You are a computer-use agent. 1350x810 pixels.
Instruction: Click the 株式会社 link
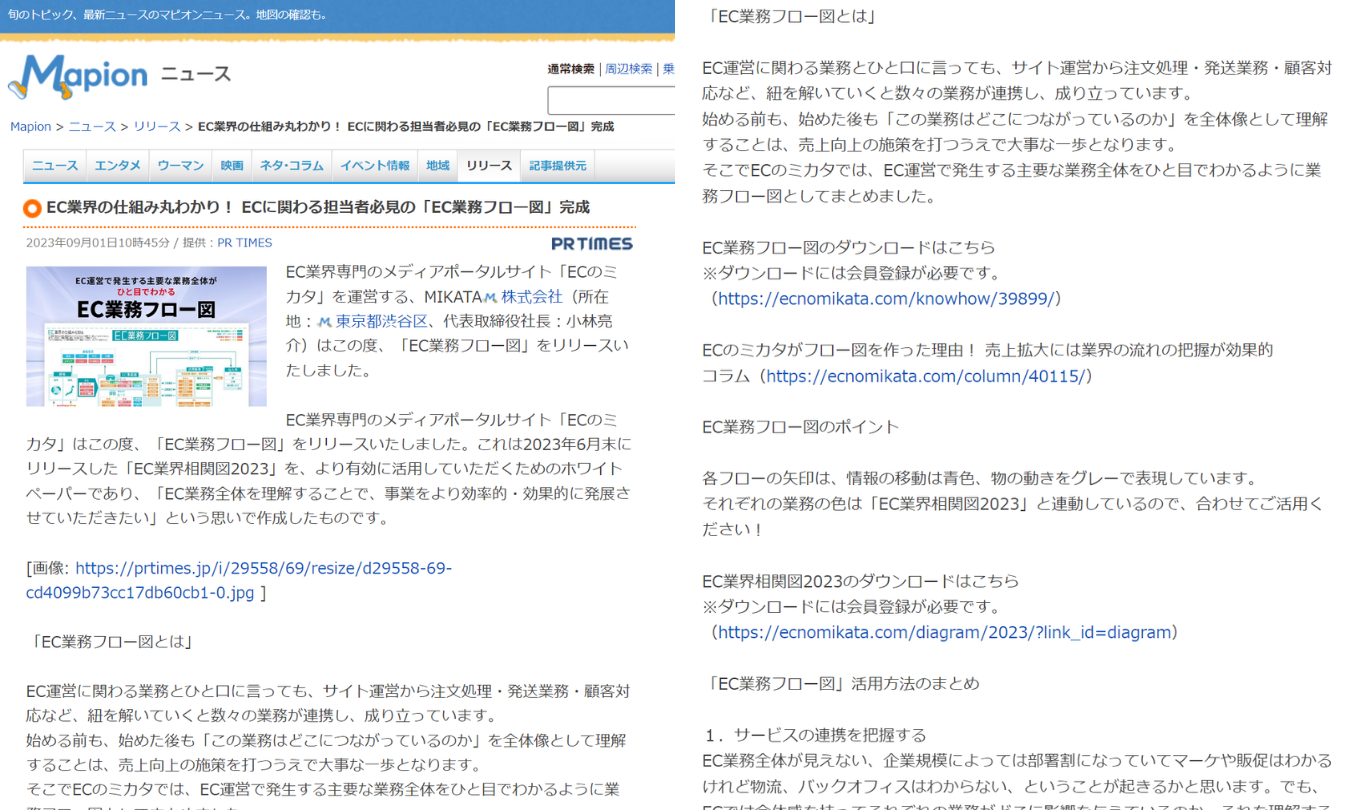click(532, 297)
